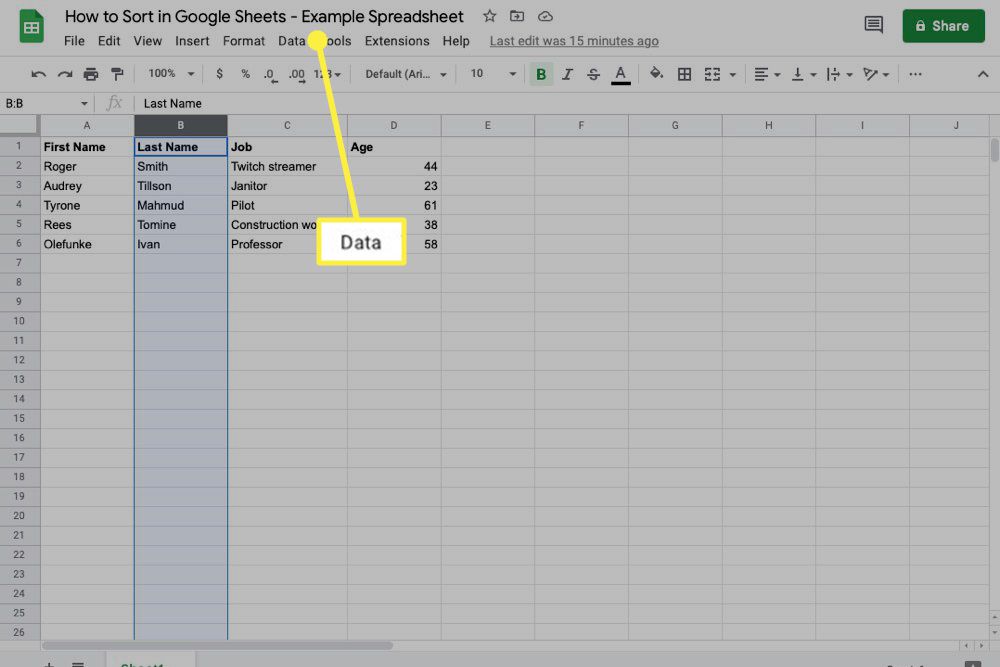Image resolution: width=1000 pixels, height=667 pixels.
Task: Open the Borders icon menu
Action: pos(684,75)
